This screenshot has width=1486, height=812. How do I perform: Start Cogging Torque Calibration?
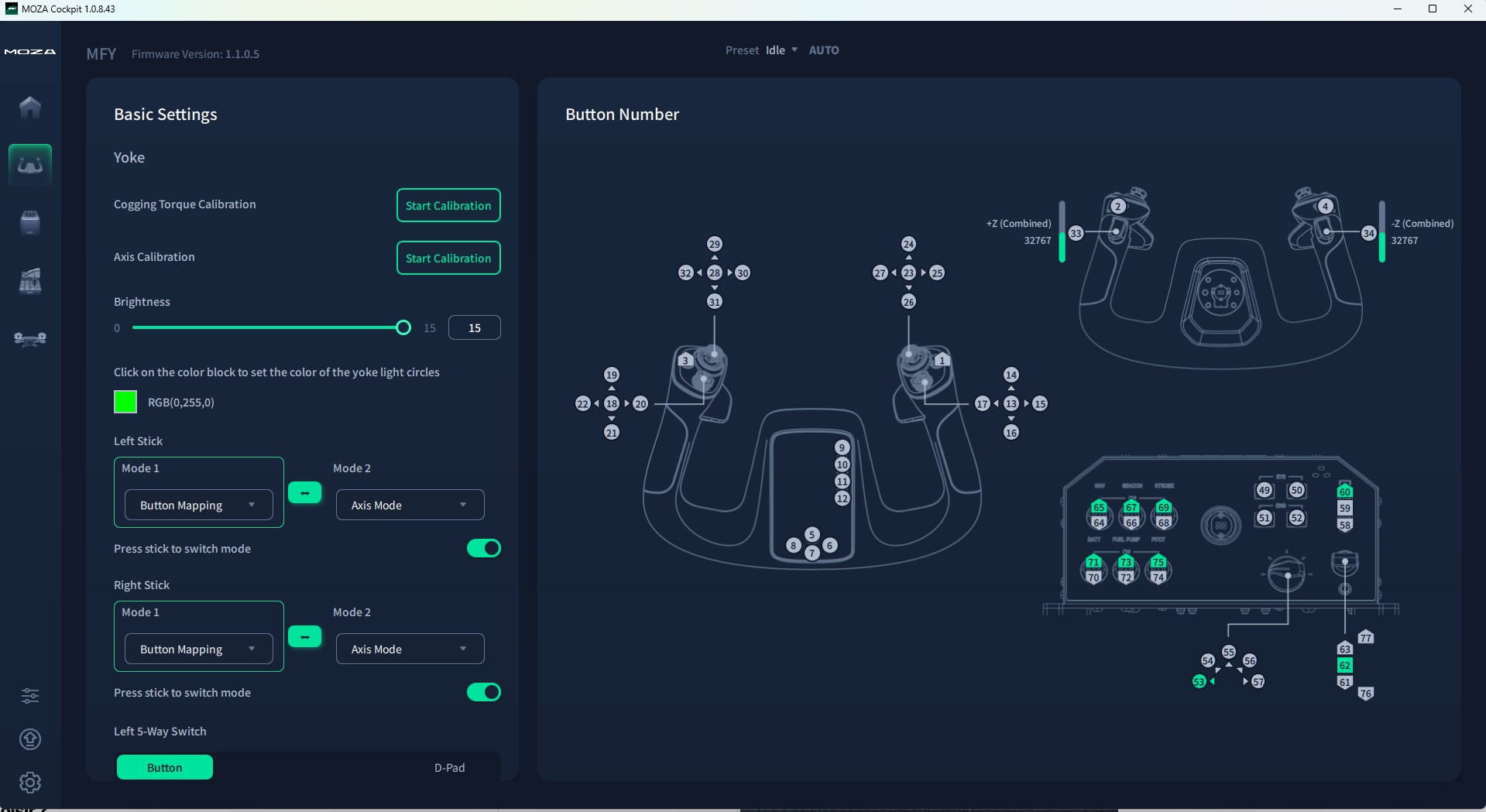click(448, 206)
